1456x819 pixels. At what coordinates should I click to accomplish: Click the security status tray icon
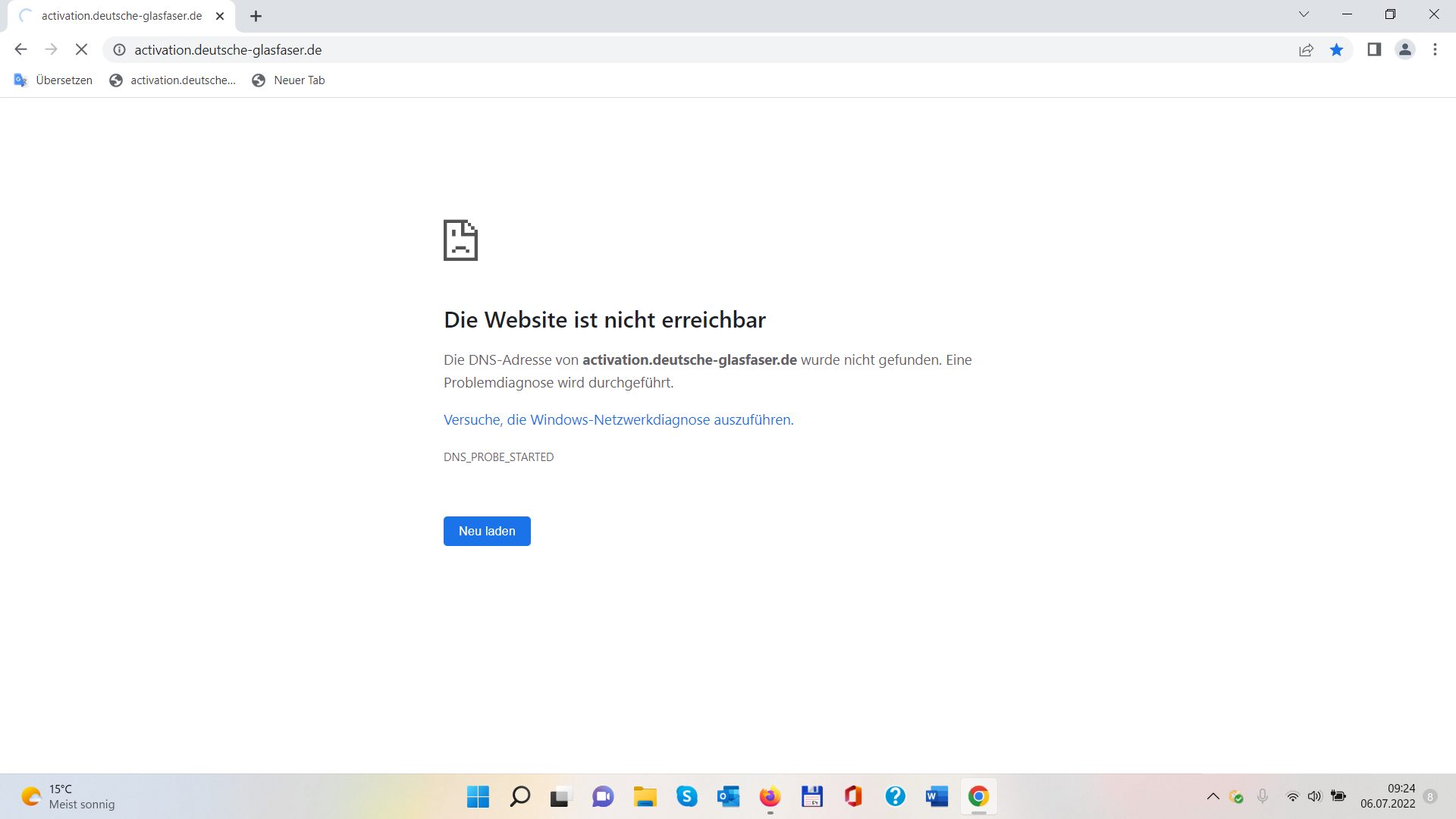coord(1236,797)
